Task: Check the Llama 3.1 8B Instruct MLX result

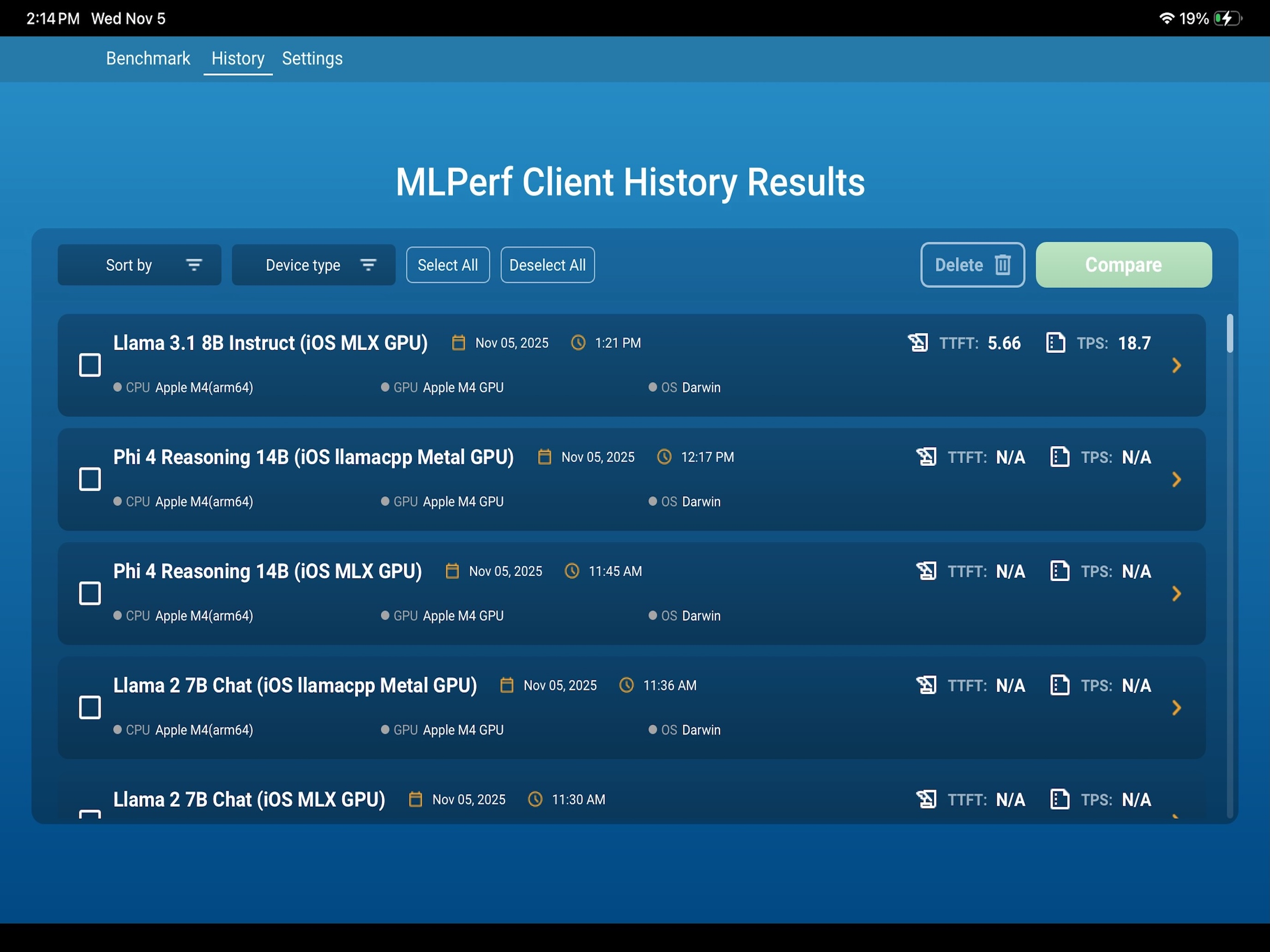Action: coord(90,365)
